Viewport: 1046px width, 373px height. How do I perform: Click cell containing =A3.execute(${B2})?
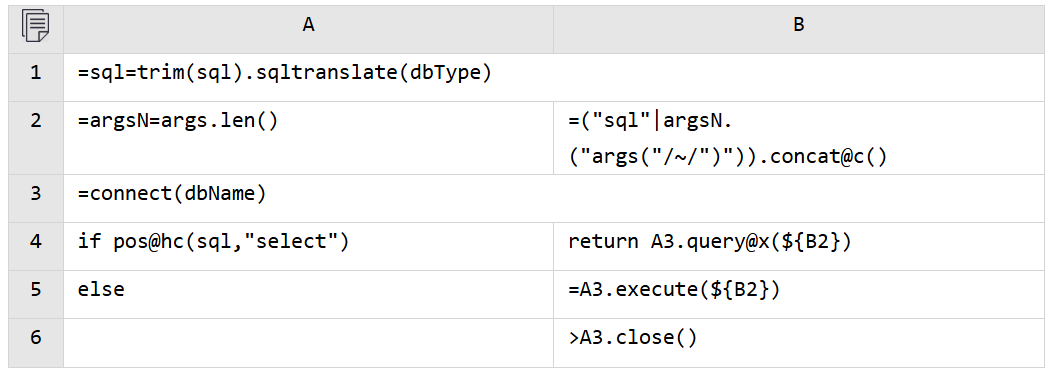tap(799, 294)
